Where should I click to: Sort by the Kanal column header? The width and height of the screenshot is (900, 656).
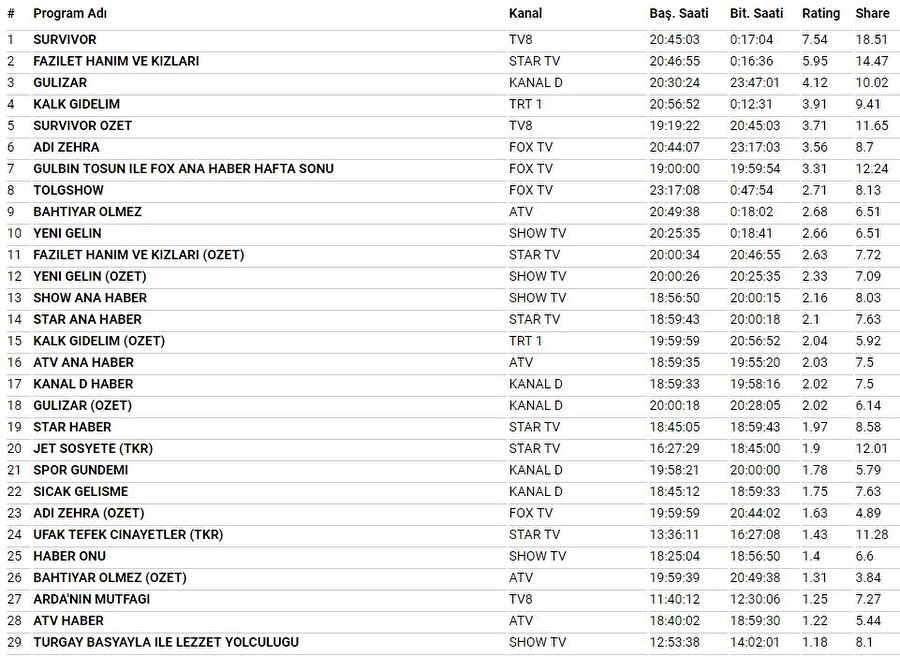point(525,14)
